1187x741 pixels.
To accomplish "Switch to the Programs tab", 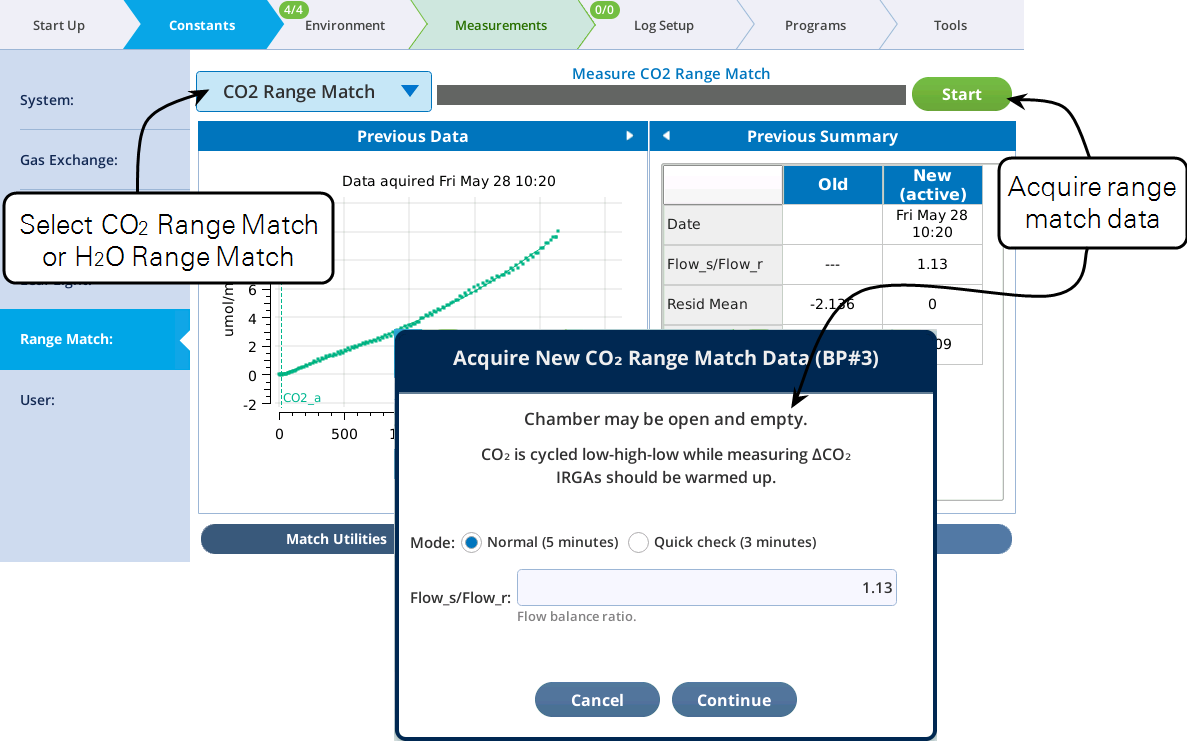I will pyautogui.click(x=815, y=25).
